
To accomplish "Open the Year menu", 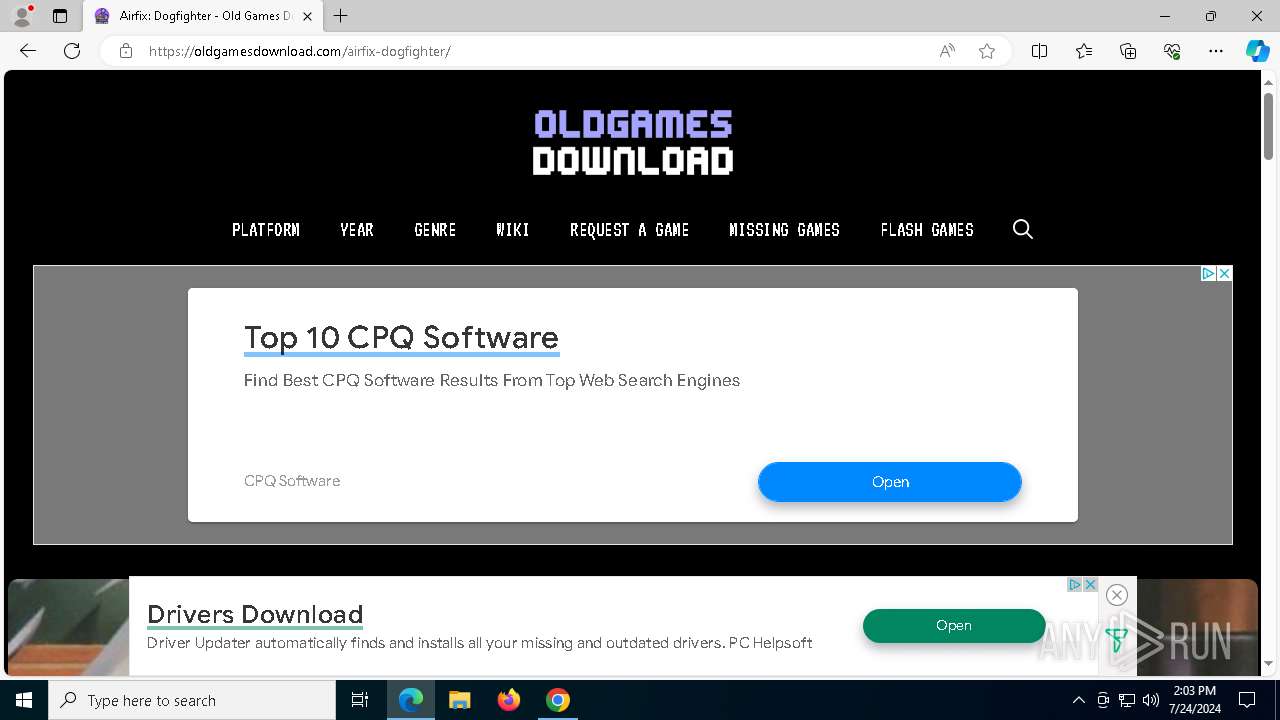I will (x=357, y=230).
